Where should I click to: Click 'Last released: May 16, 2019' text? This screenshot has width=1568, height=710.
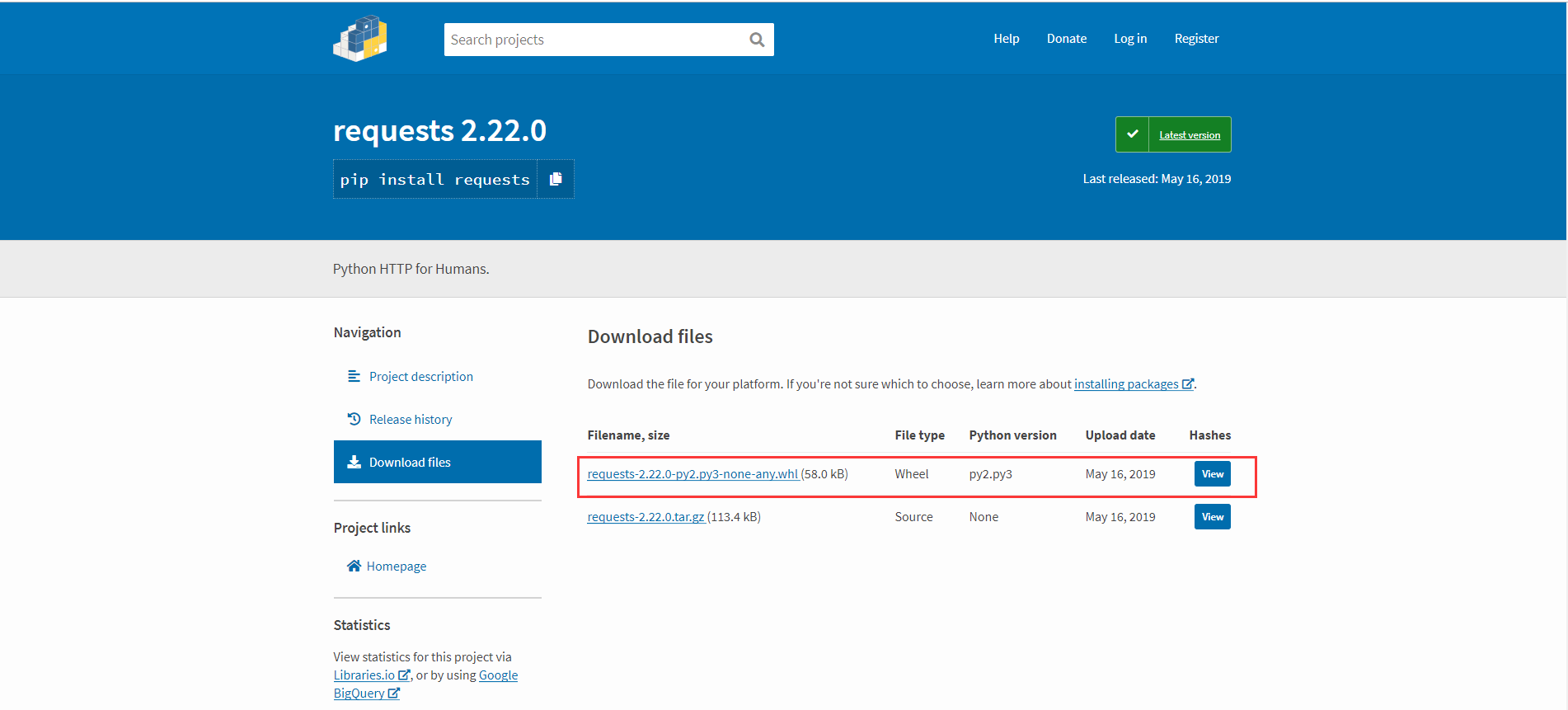point(1157,179)
